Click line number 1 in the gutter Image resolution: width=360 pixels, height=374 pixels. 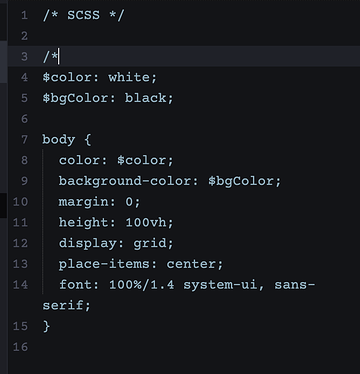[24, 15]
